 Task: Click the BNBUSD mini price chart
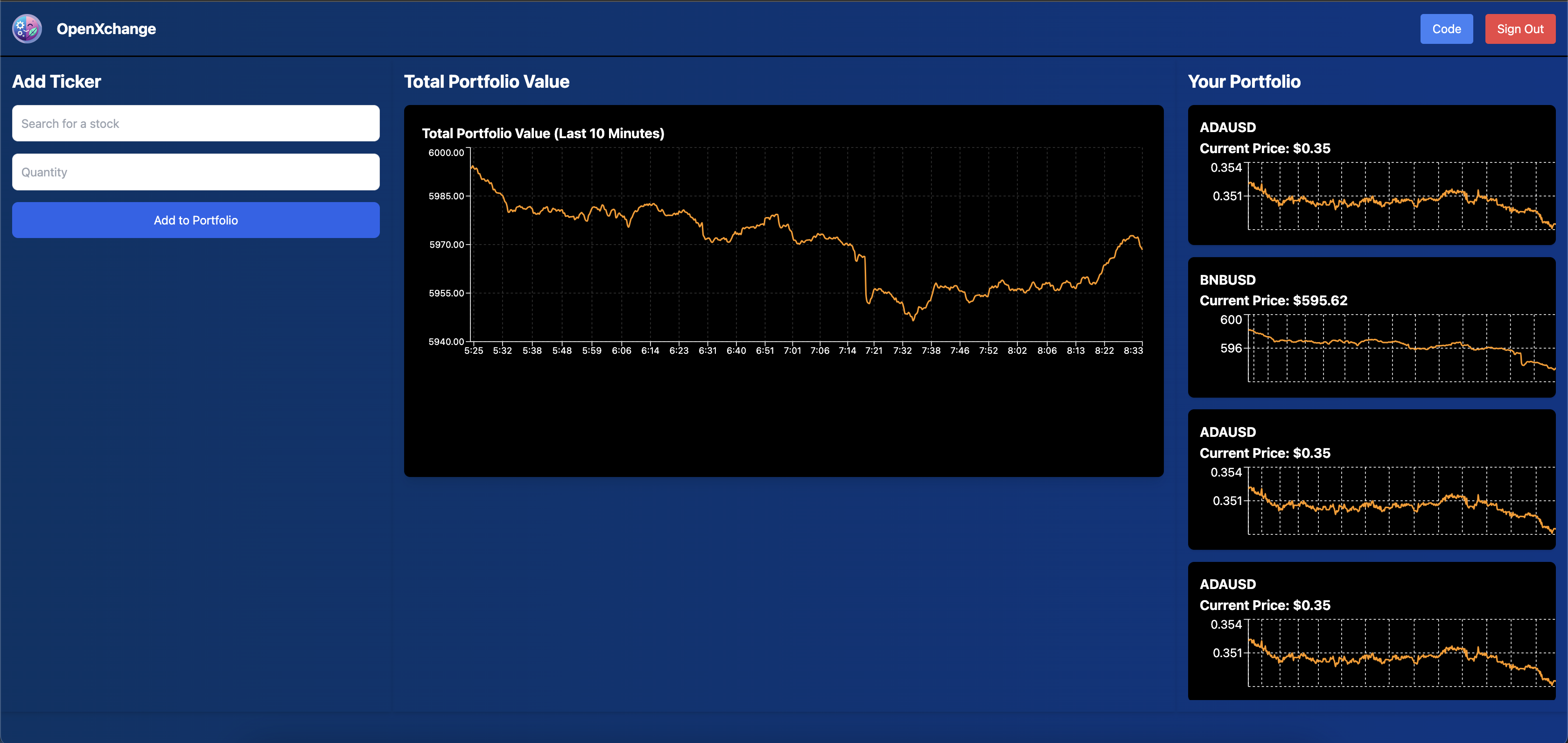(1400, 348)
